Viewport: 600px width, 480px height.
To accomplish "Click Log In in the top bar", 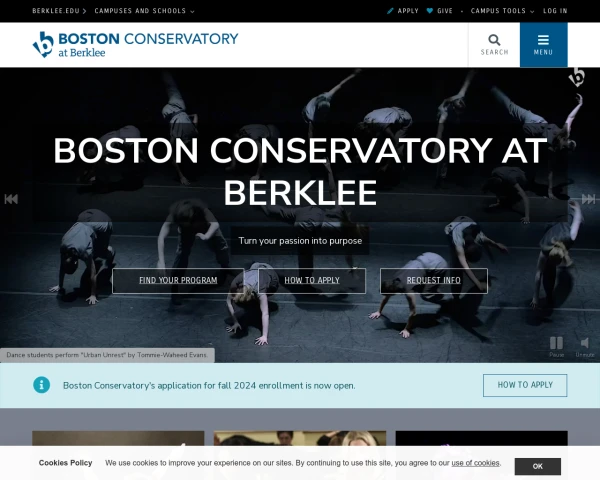I will tap(555, 11).
